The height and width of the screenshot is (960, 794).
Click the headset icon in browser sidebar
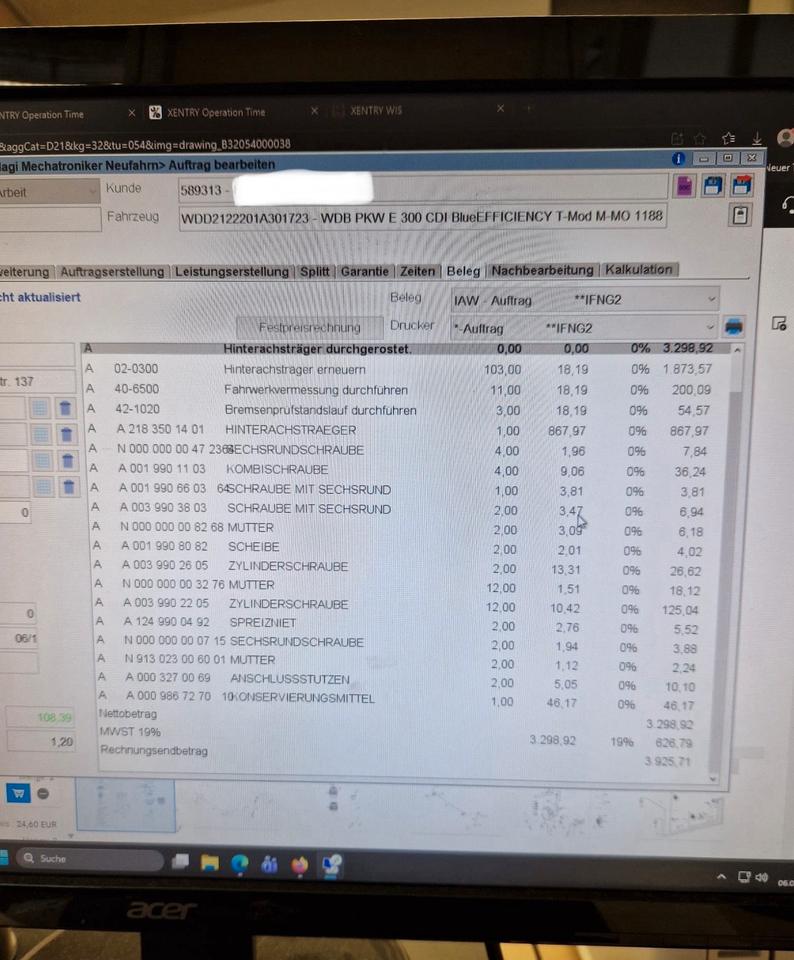[788, 205]
